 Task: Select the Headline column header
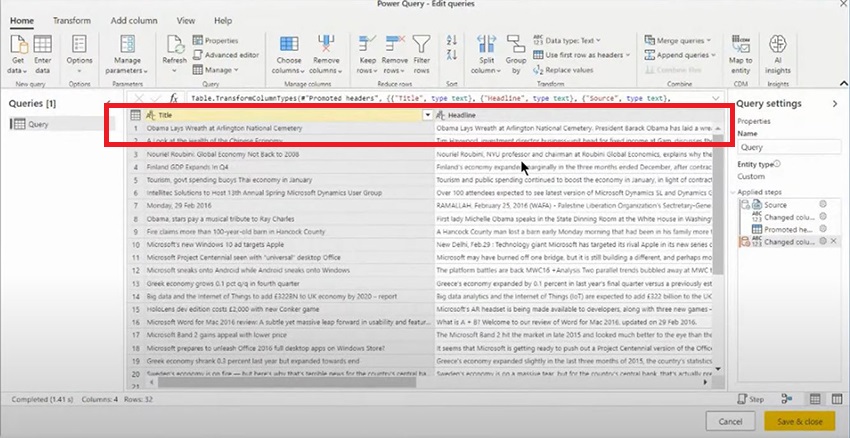tap(579, 115)
